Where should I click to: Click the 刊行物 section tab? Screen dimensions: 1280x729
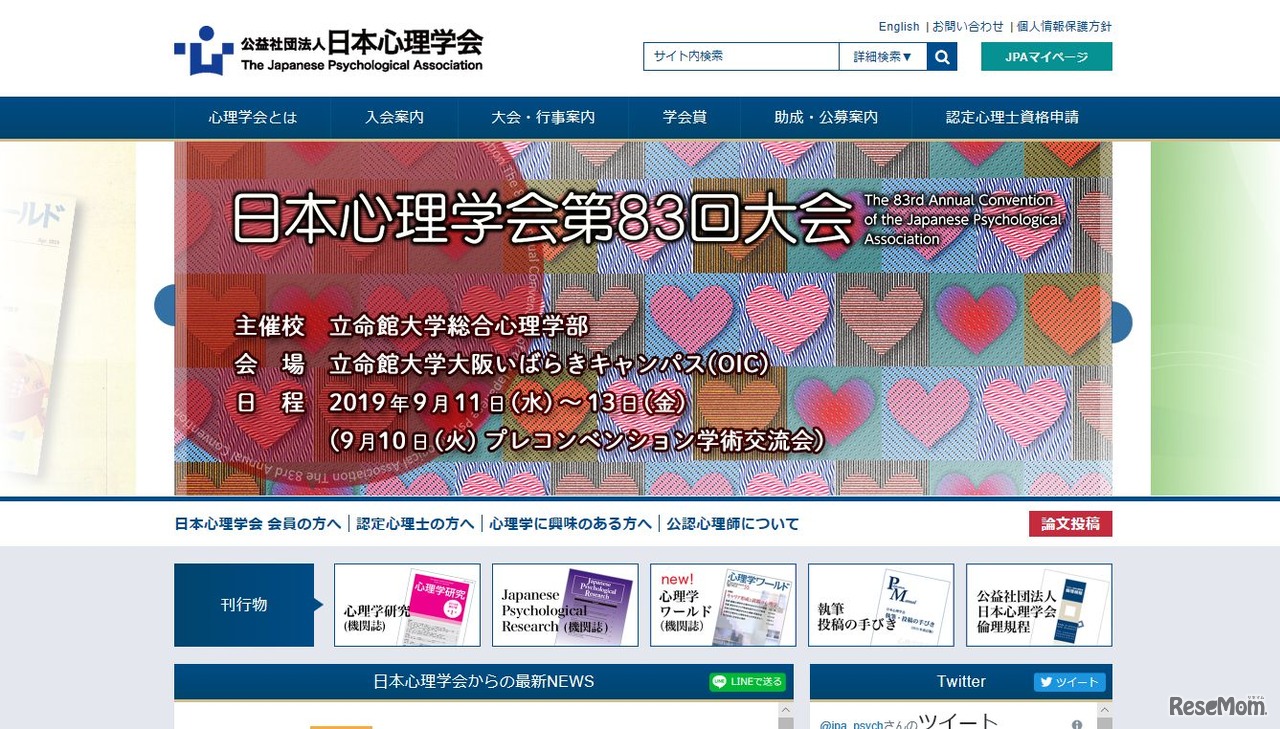(x=244, y=604)
